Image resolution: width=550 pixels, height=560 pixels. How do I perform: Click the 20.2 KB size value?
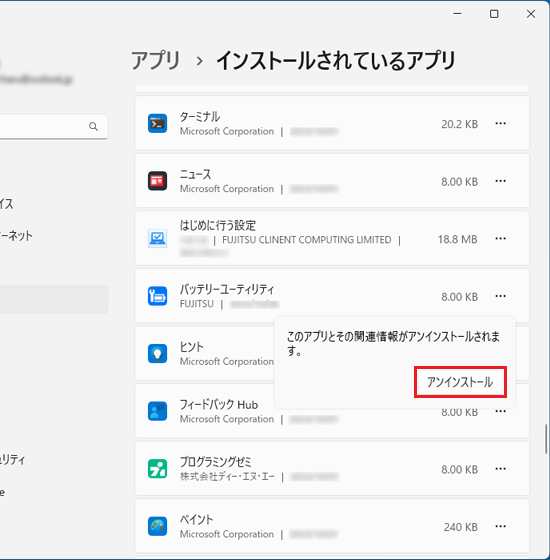(x=459, y=124)
